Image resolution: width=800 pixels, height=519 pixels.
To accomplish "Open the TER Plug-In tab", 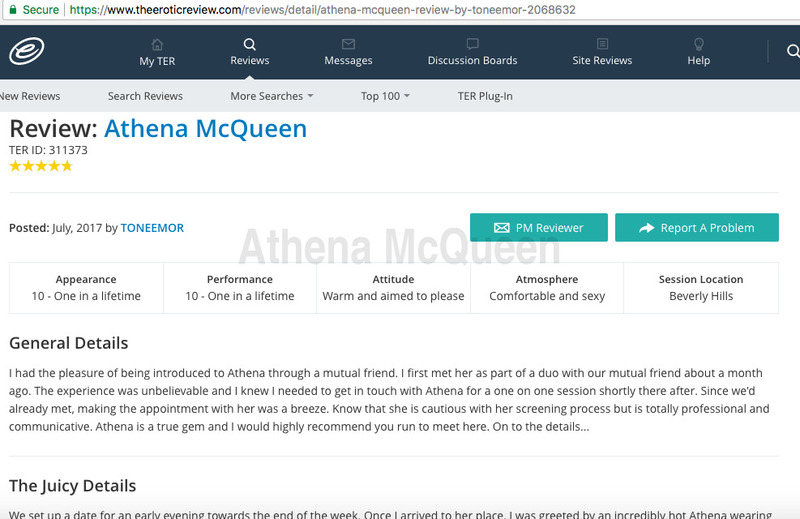I will coord(485,96).
